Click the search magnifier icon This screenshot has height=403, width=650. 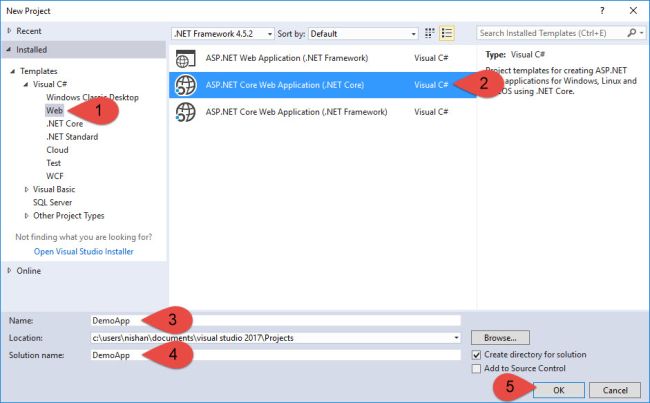click(632, 33)
